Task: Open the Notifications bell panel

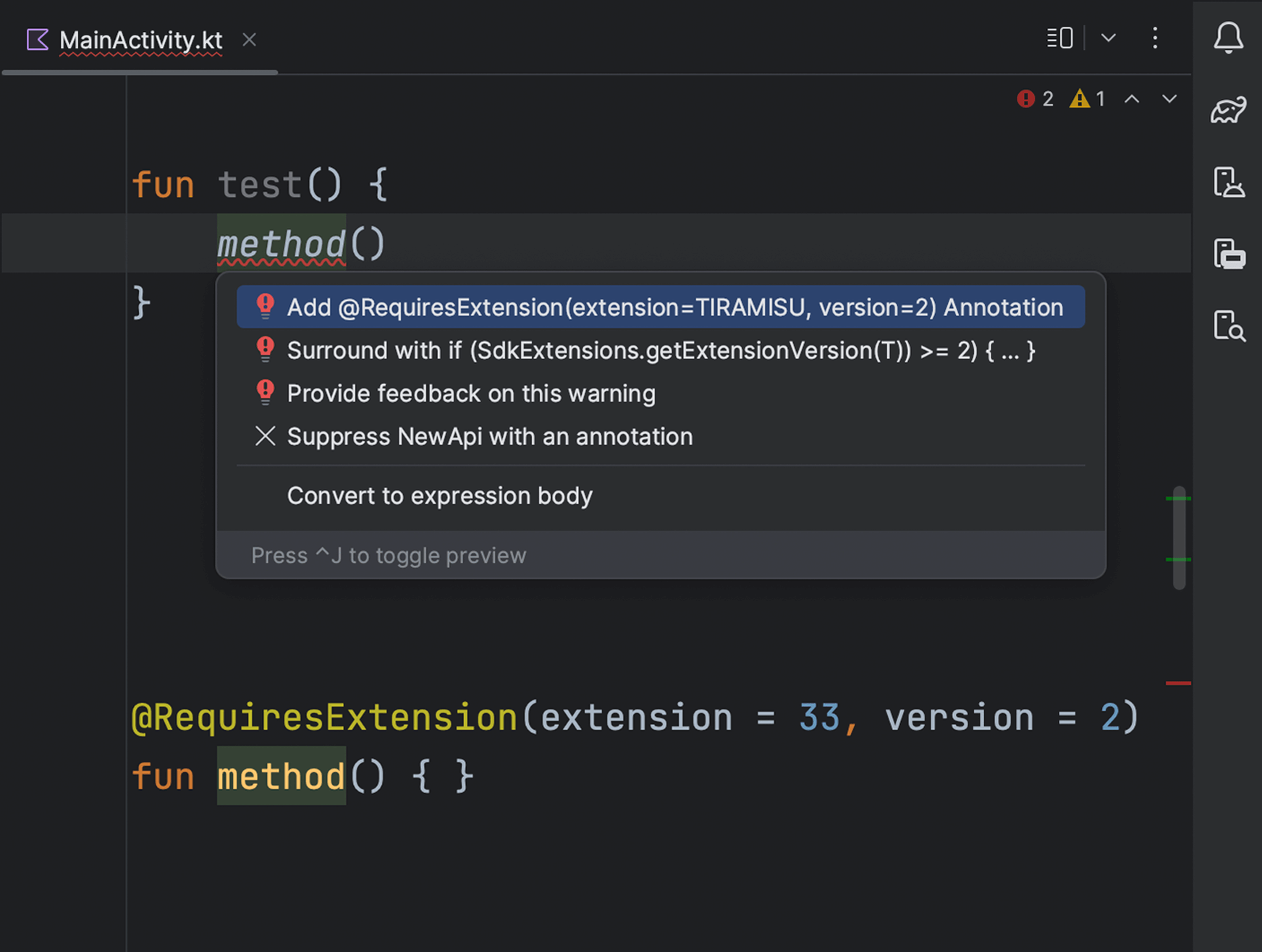Action: 1228,38
